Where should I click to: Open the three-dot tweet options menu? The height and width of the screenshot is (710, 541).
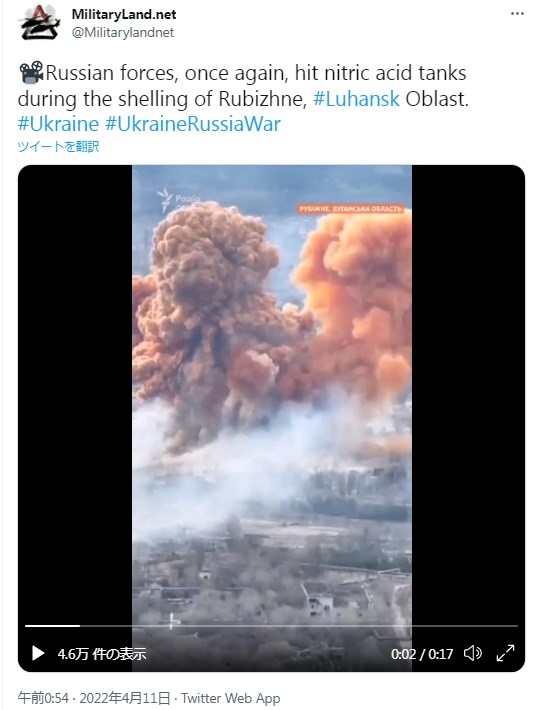[x=517, y=14]
